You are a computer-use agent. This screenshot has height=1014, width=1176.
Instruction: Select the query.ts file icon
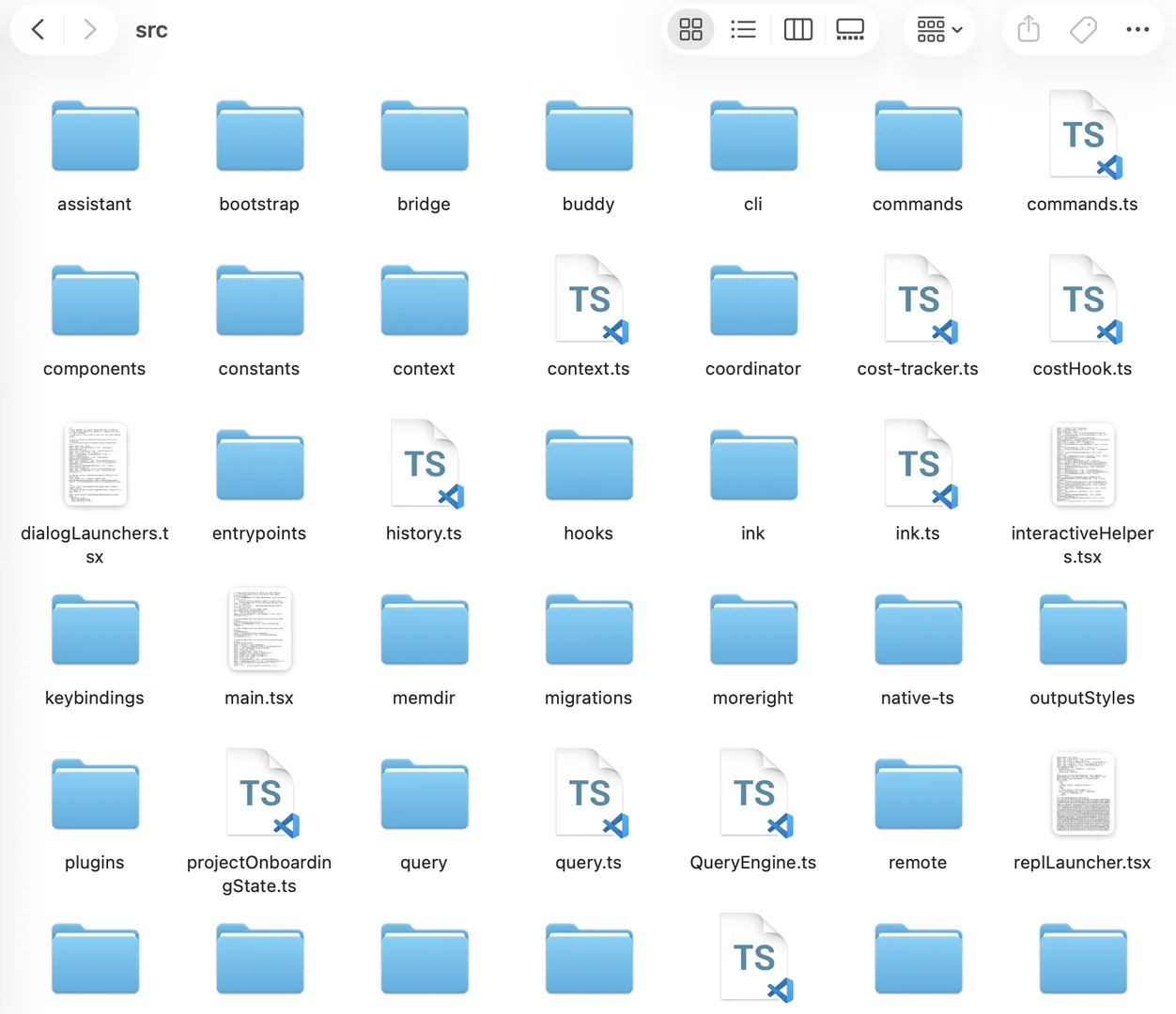pyautogui.click(x=590, y=793)
